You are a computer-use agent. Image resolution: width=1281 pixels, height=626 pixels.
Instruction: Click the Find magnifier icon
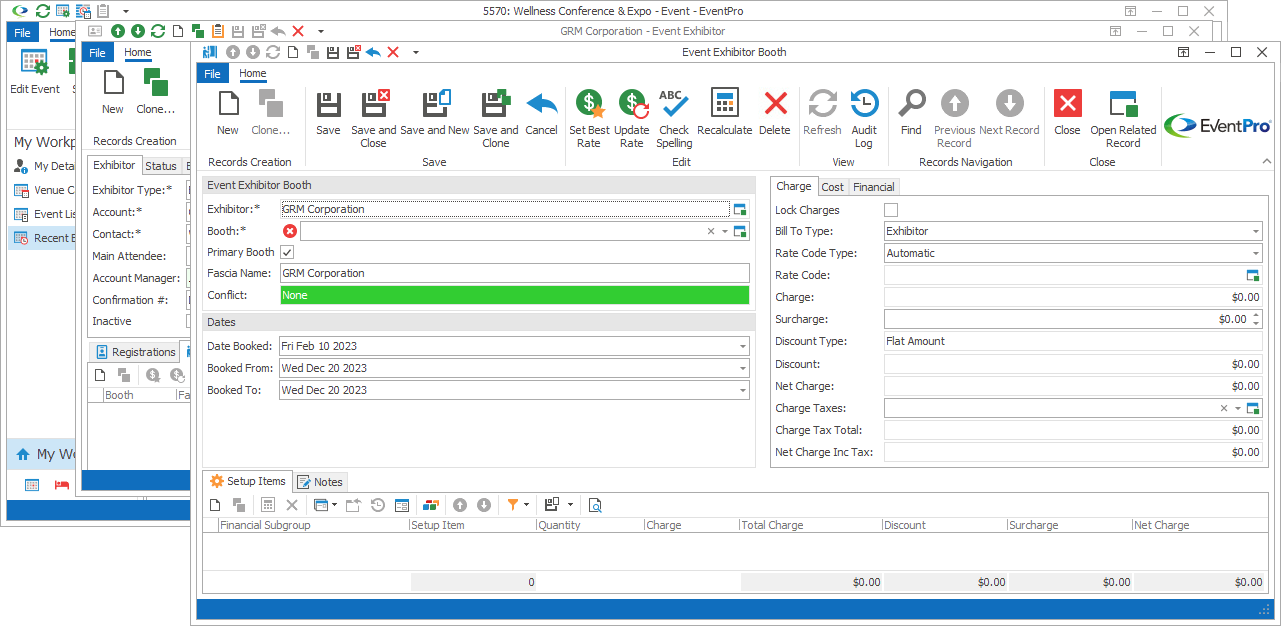911,104
